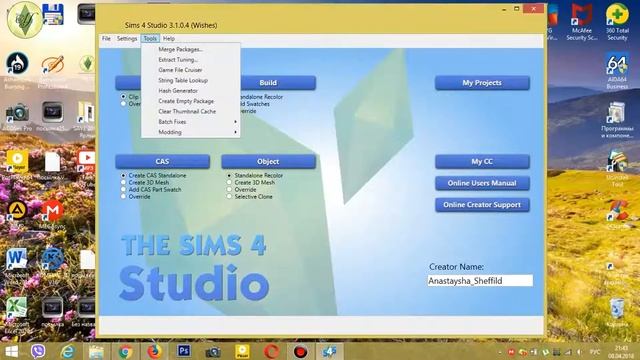The width and height of the screenshot is (640, 360).
Task: Open the My CC button
Action: [482, 162]
